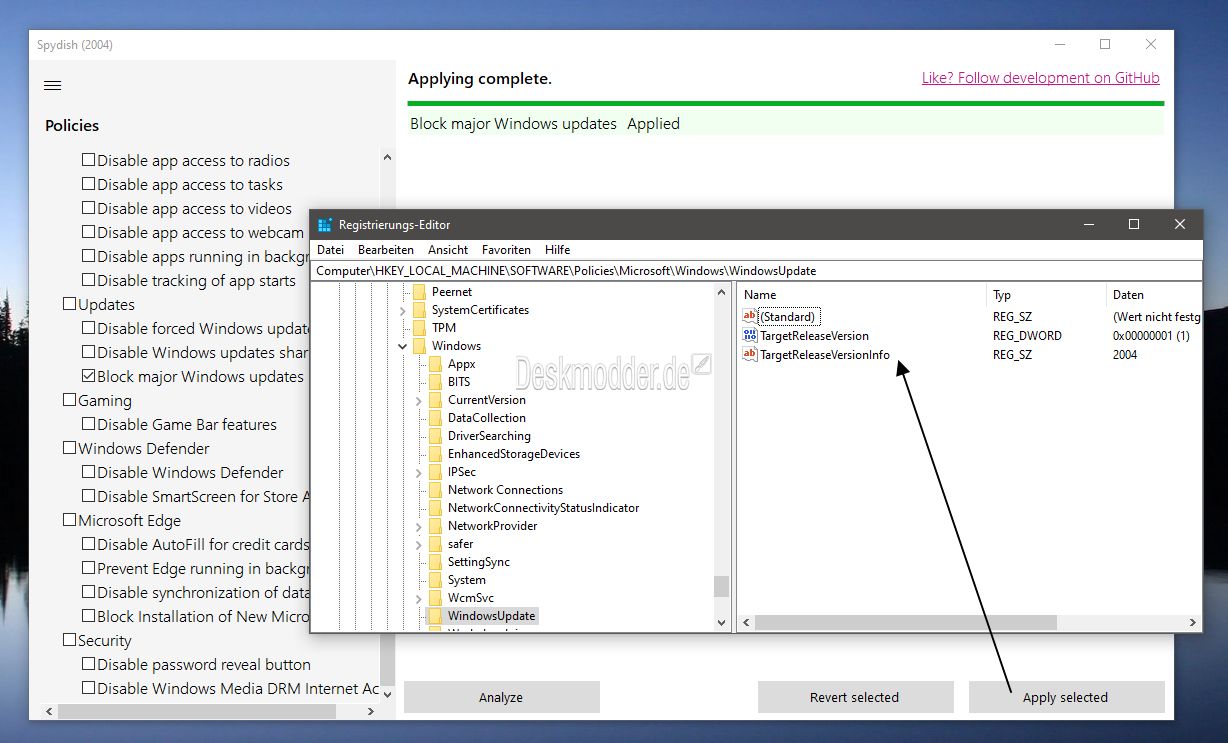Expand the WcmSvc key
This screenshot has height=743, width=1228.
pyautogui.click(x=419, y=598)
